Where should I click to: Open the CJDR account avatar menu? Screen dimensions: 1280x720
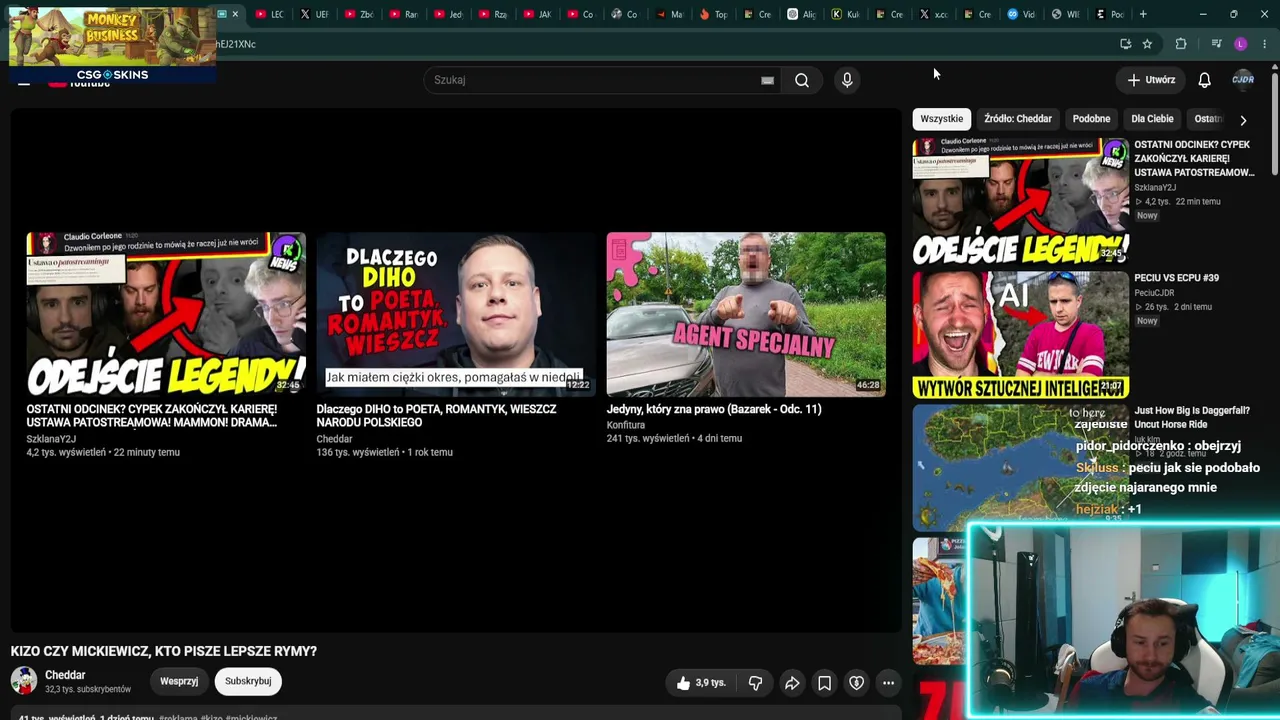[1243, 80]
